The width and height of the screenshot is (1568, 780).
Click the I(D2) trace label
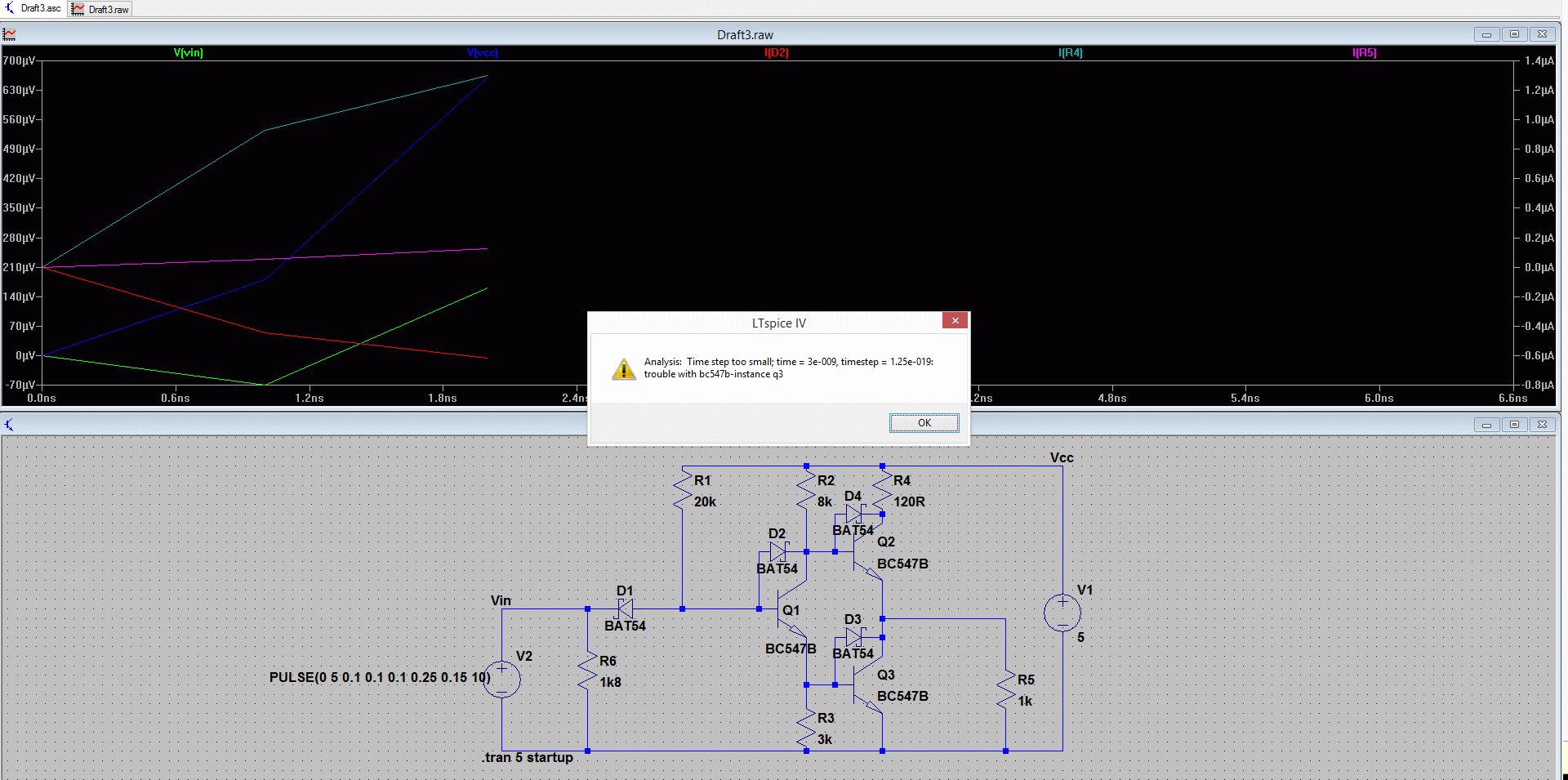776,53
